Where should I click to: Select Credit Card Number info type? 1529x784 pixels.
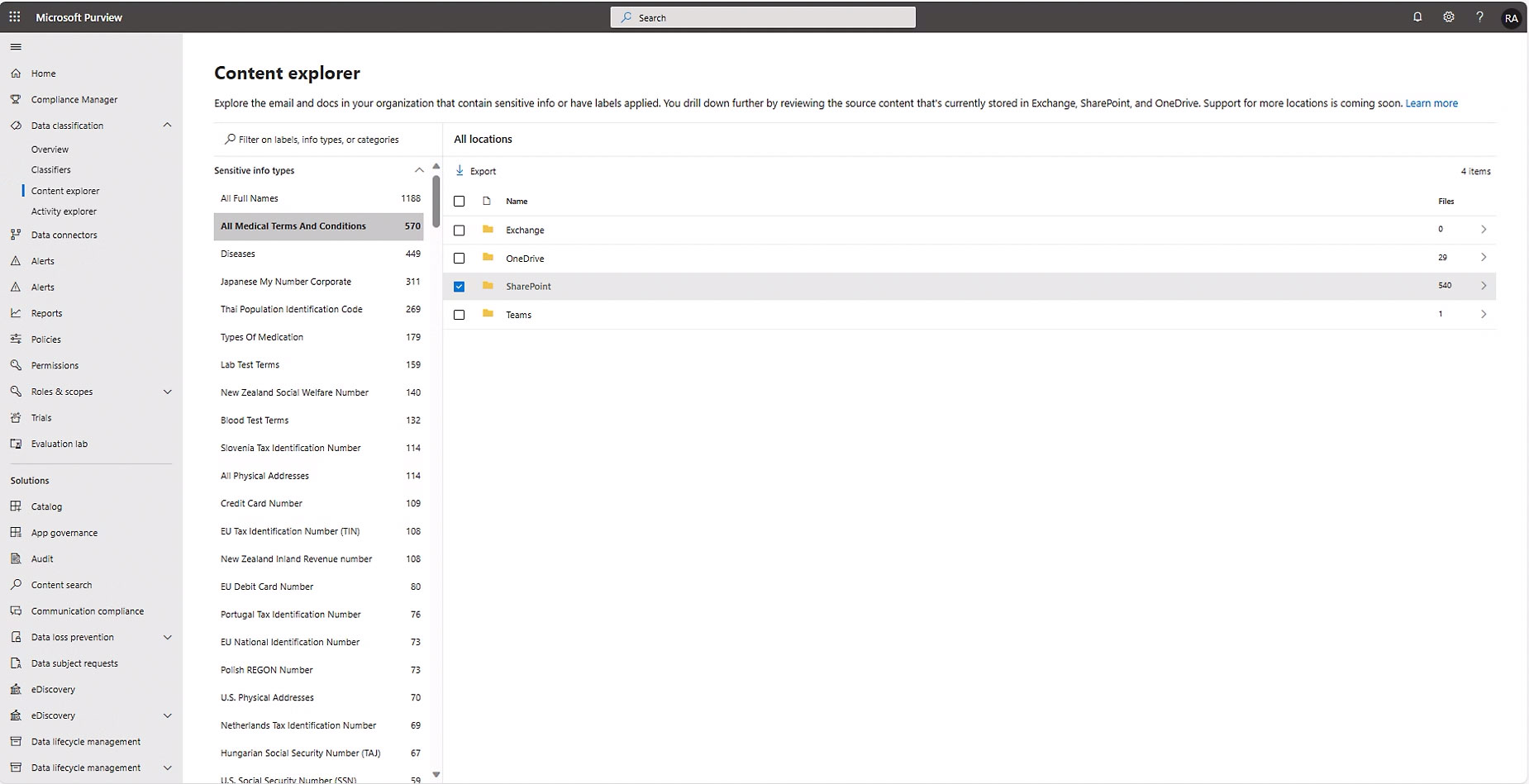[x=319, y=503]
